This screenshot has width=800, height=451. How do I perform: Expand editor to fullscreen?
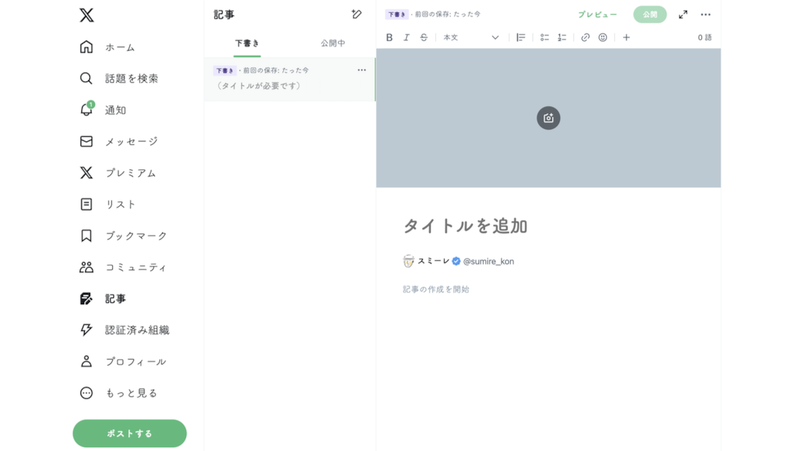point(683,14)
